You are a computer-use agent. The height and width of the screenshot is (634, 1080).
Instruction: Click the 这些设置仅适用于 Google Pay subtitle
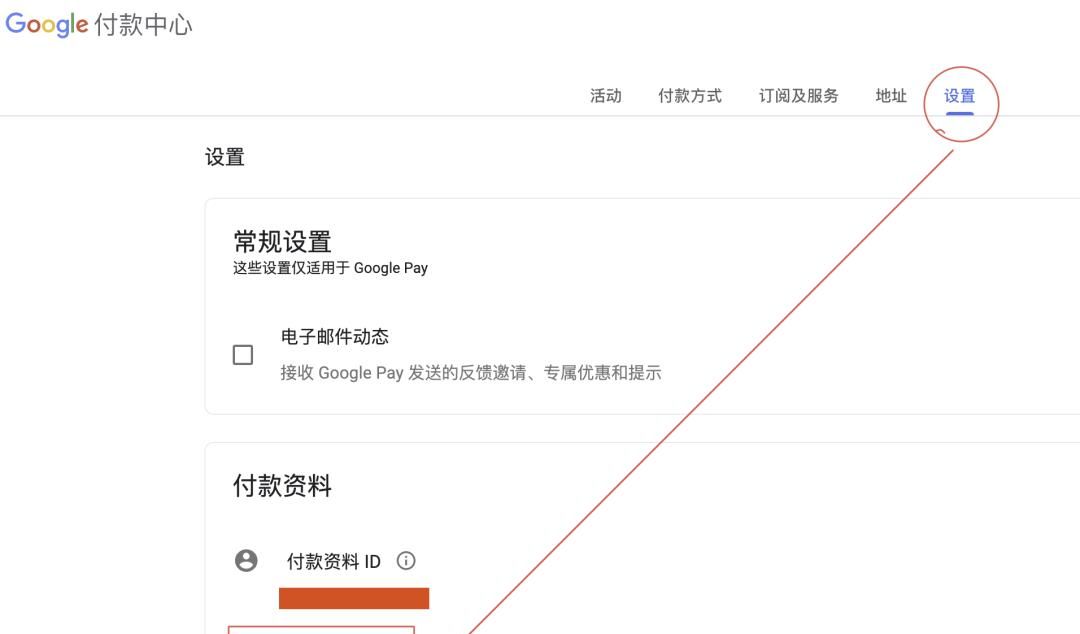(x=330, y=268)
